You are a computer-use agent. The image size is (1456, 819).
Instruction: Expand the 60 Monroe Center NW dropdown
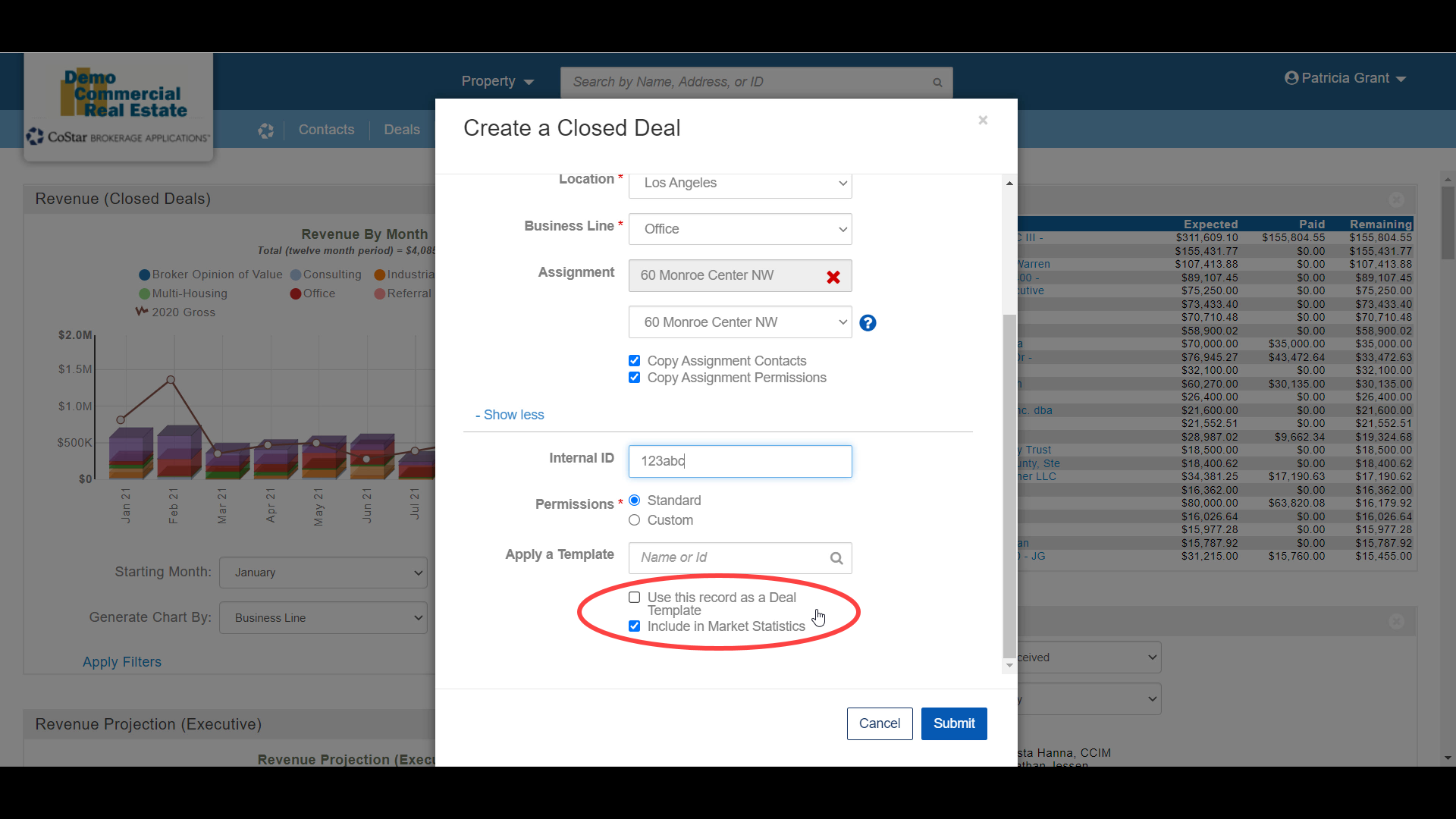739,322
